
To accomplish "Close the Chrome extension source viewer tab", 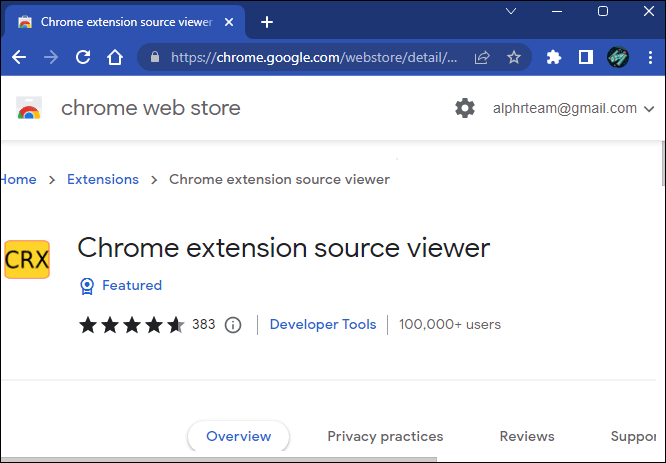I will [229, 22].
